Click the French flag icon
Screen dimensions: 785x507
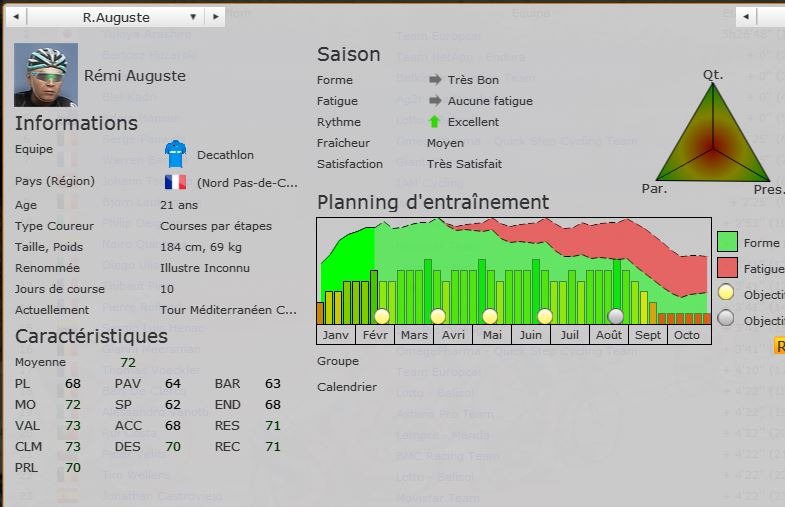[175, 182]
